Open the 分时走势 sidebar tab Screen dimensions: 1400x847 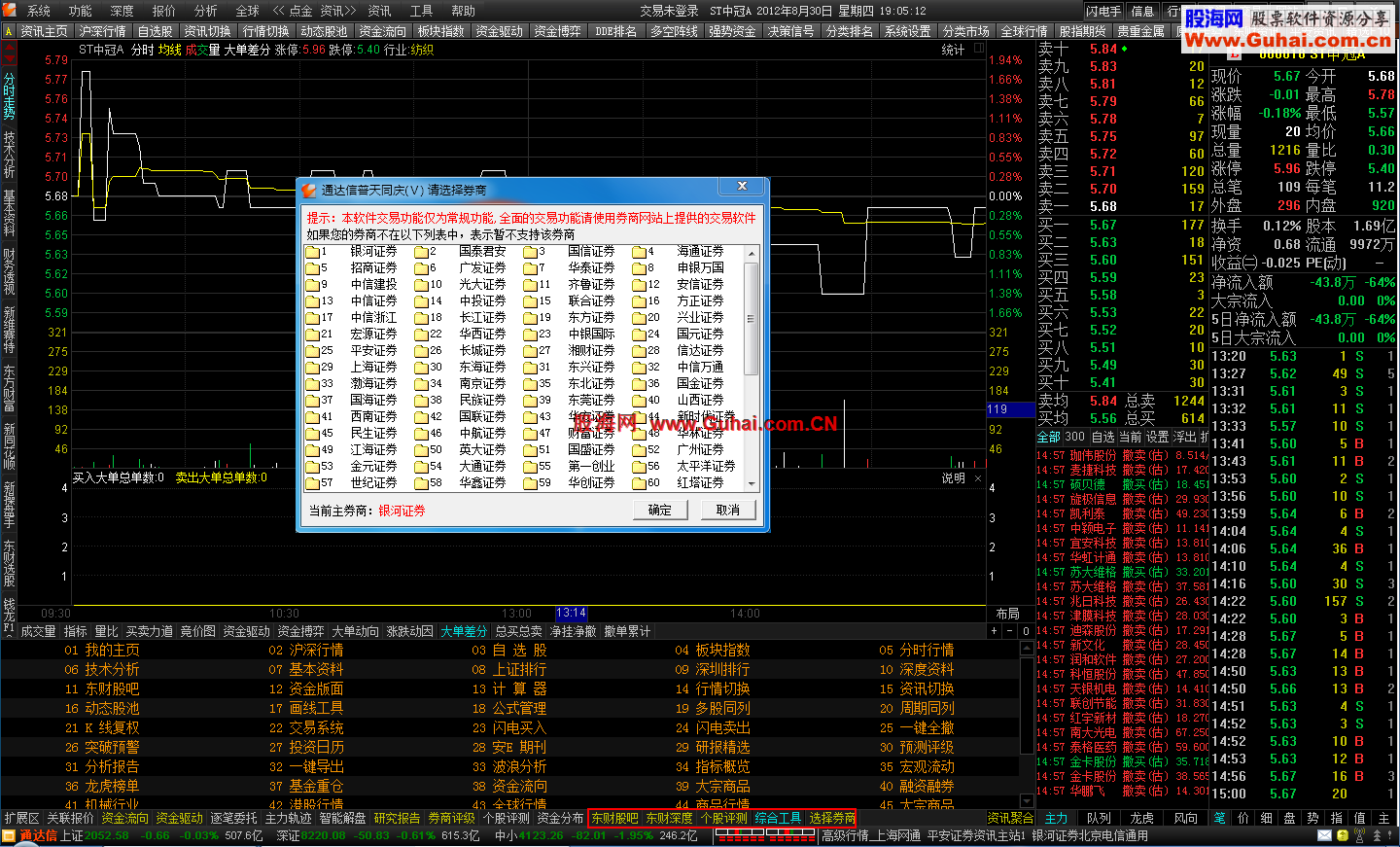9,96
